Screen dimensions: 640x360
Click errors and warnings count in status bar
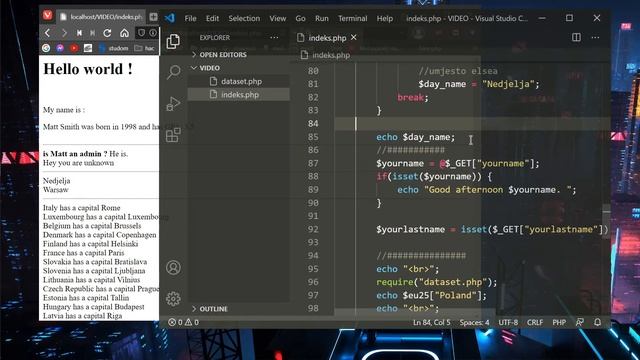(x=183, y=322)
